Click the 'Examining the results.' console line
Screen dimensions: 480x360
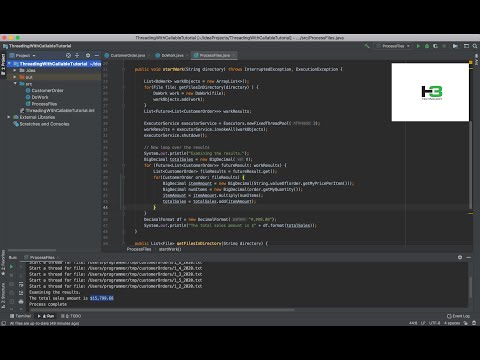[54, 292]
